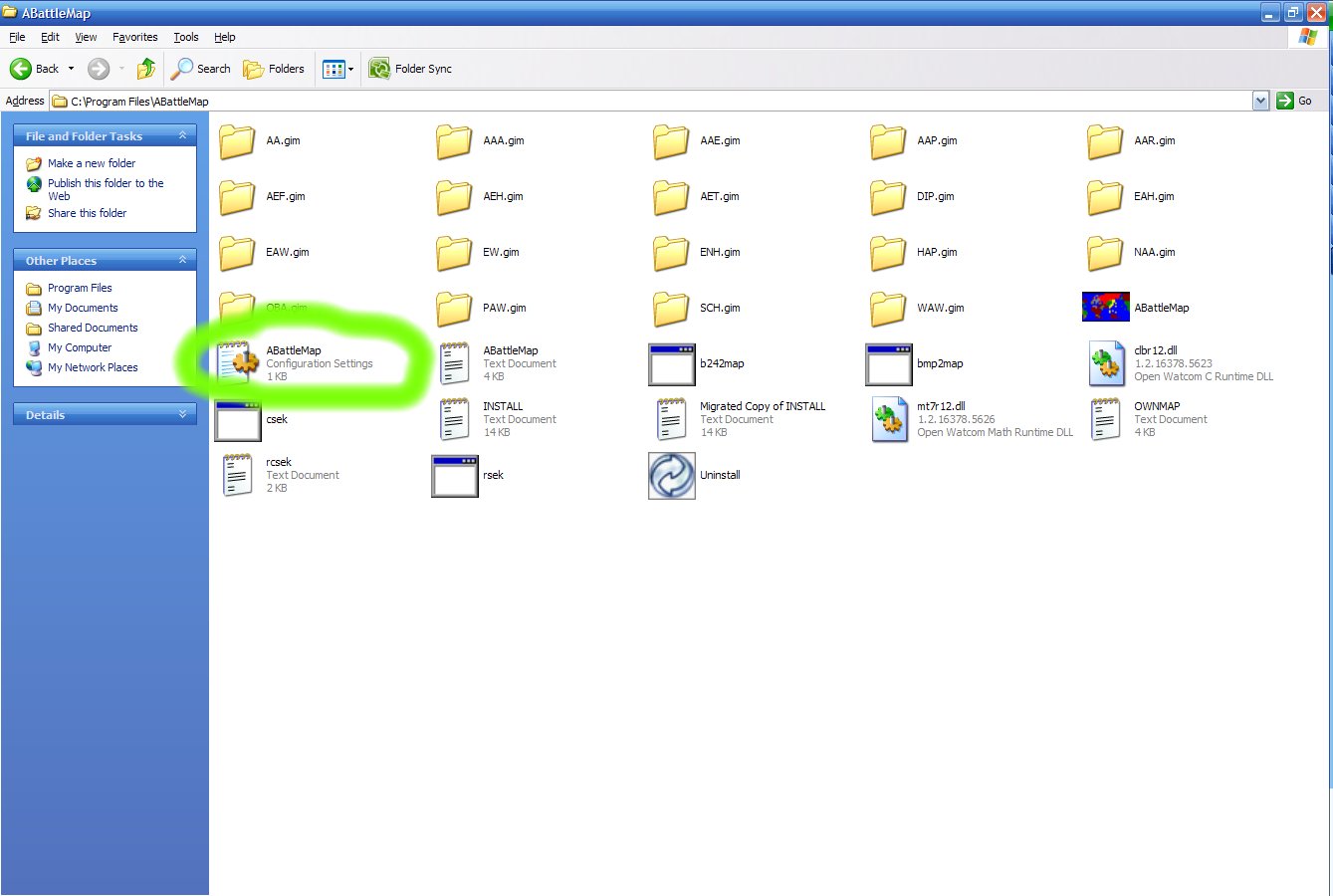
Task: Open My Network Places link
Action: pyautogui.click(x=93, y=367)
